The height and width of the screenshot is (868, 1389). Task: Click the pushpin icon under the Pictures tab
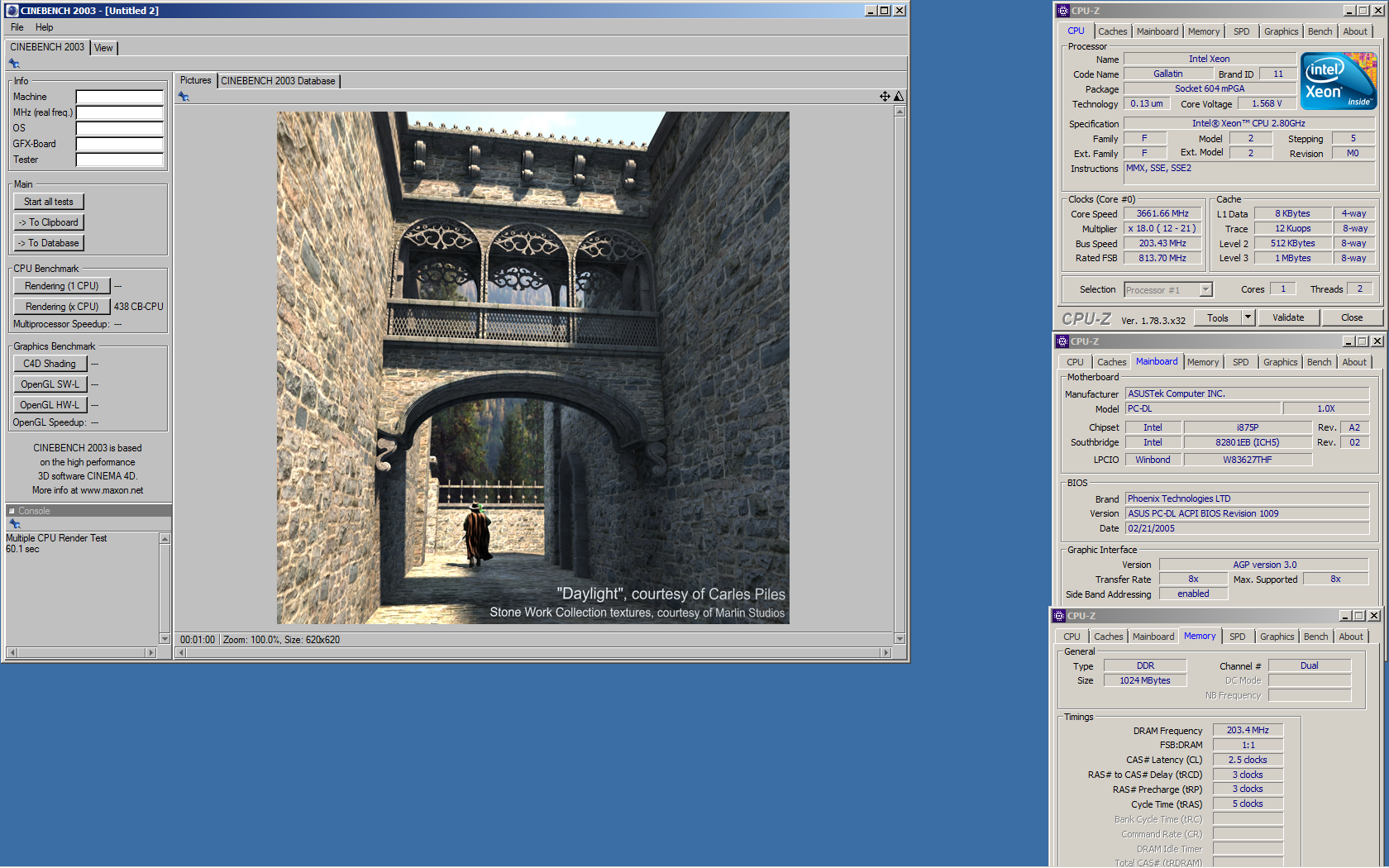[184, 97]
